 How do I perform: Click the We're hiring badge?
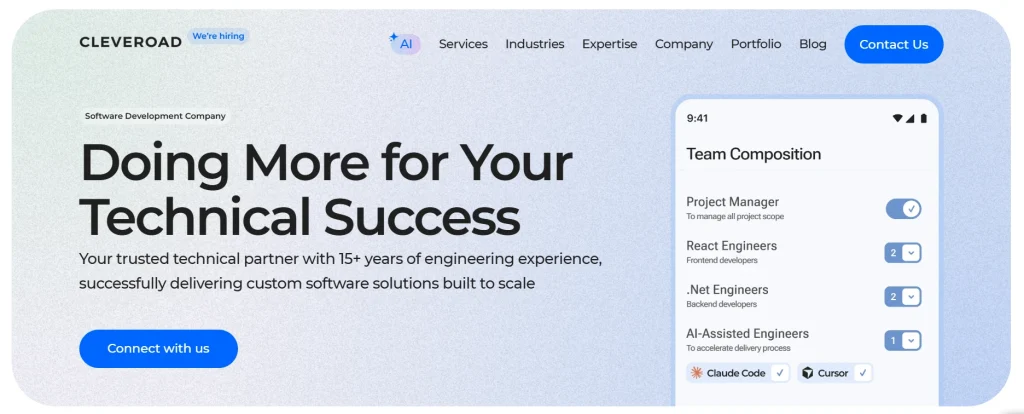218,37
